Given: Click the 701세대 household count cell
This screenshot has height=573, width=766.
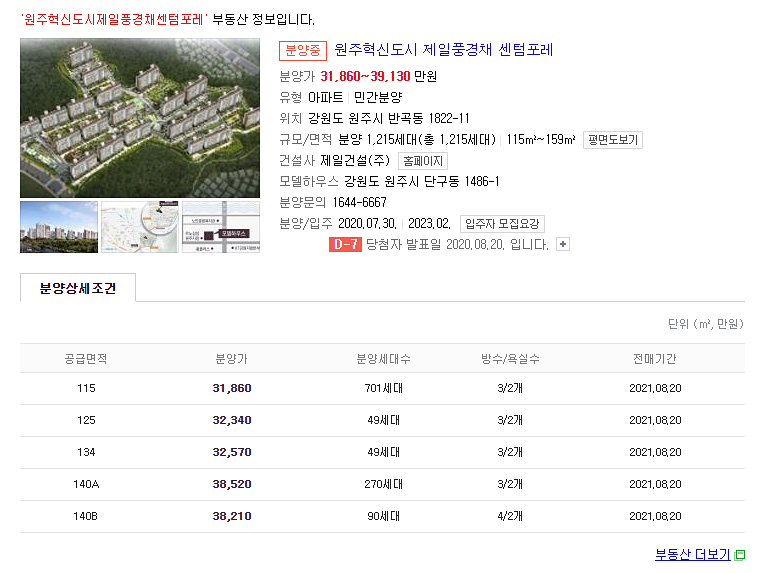Looking at the screenshot, I should point(383,388).
